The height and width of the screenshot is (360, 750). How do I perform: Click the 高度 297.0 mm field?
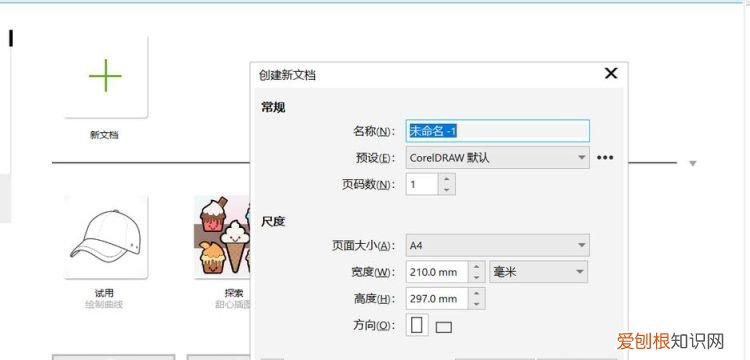[437, 299]
